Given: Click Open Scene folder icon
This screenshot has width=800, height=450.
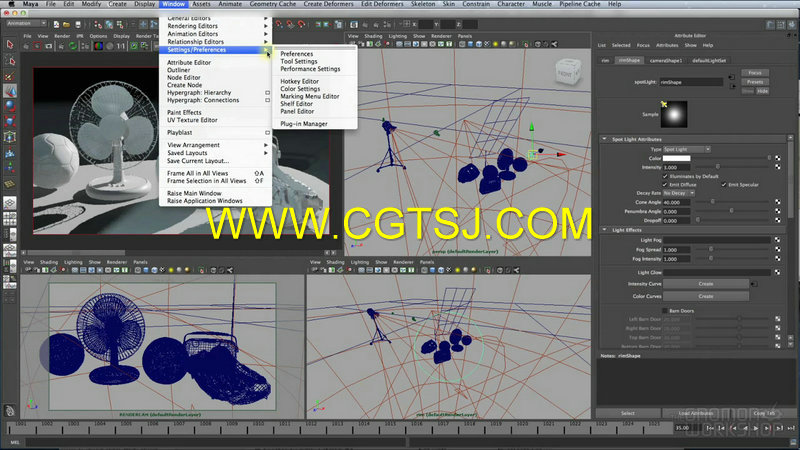Looking at the screenshot, I should tap(66, 24).
